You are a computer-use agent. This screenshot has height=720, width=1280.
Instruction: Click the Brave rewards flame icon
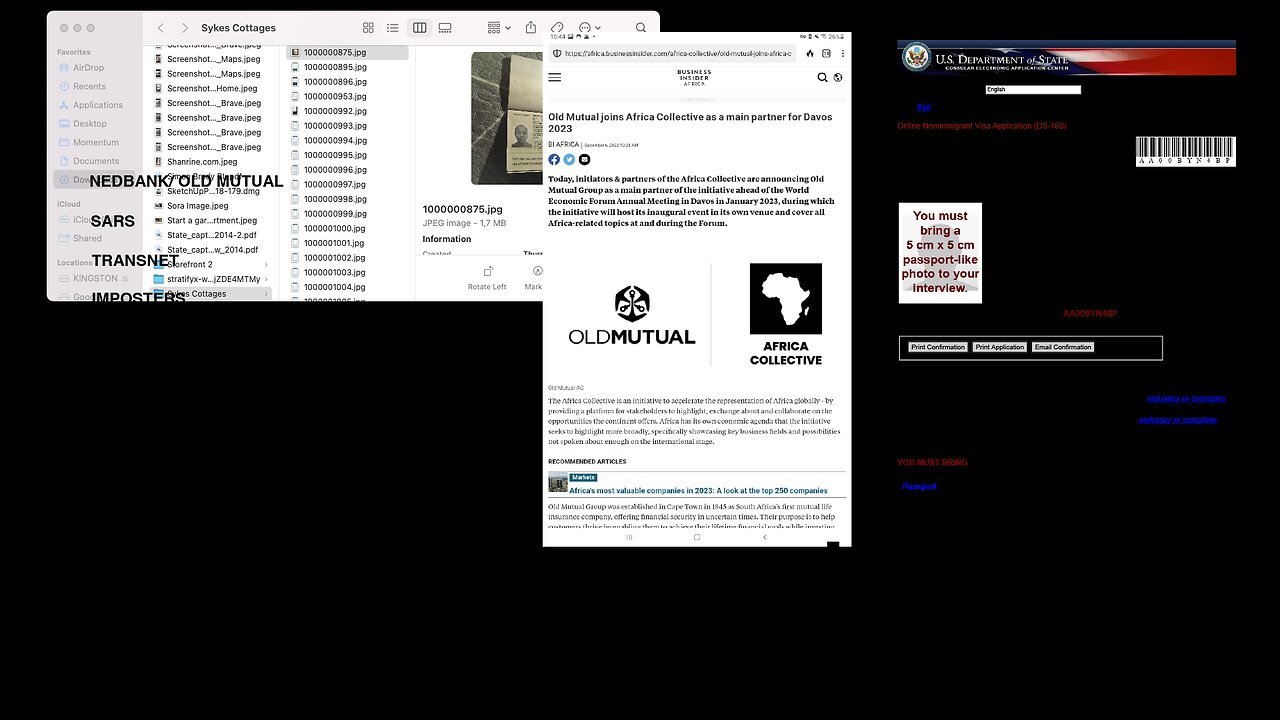coord(810,53)
